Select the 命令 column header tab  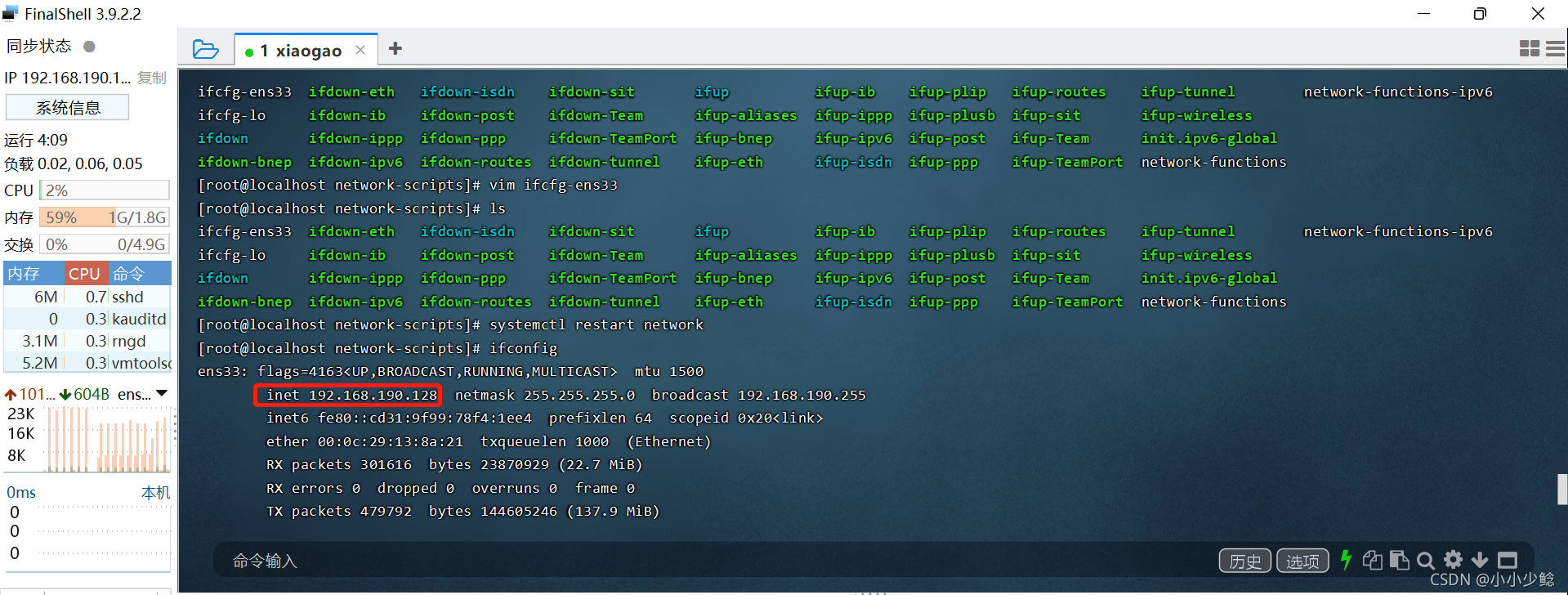pyautogui.click(x=140, y=273)
